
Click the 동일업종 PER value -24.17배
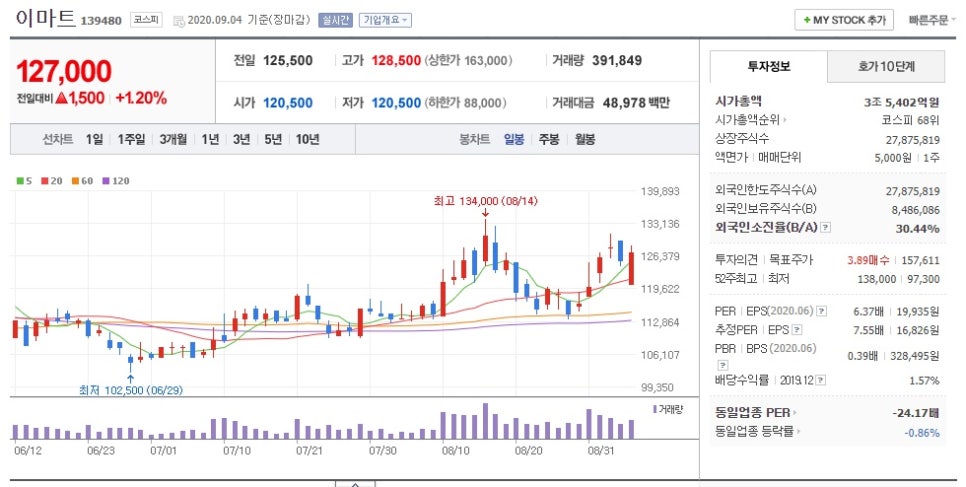click(x=915, y=413)
